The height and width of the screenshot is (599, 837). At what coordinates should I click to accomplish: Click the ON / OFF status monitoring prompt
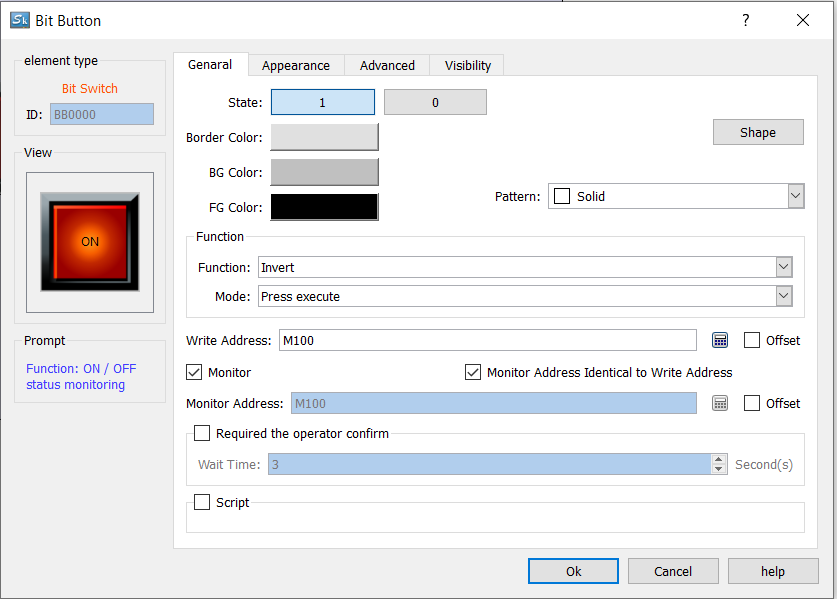tap(81, 376)
